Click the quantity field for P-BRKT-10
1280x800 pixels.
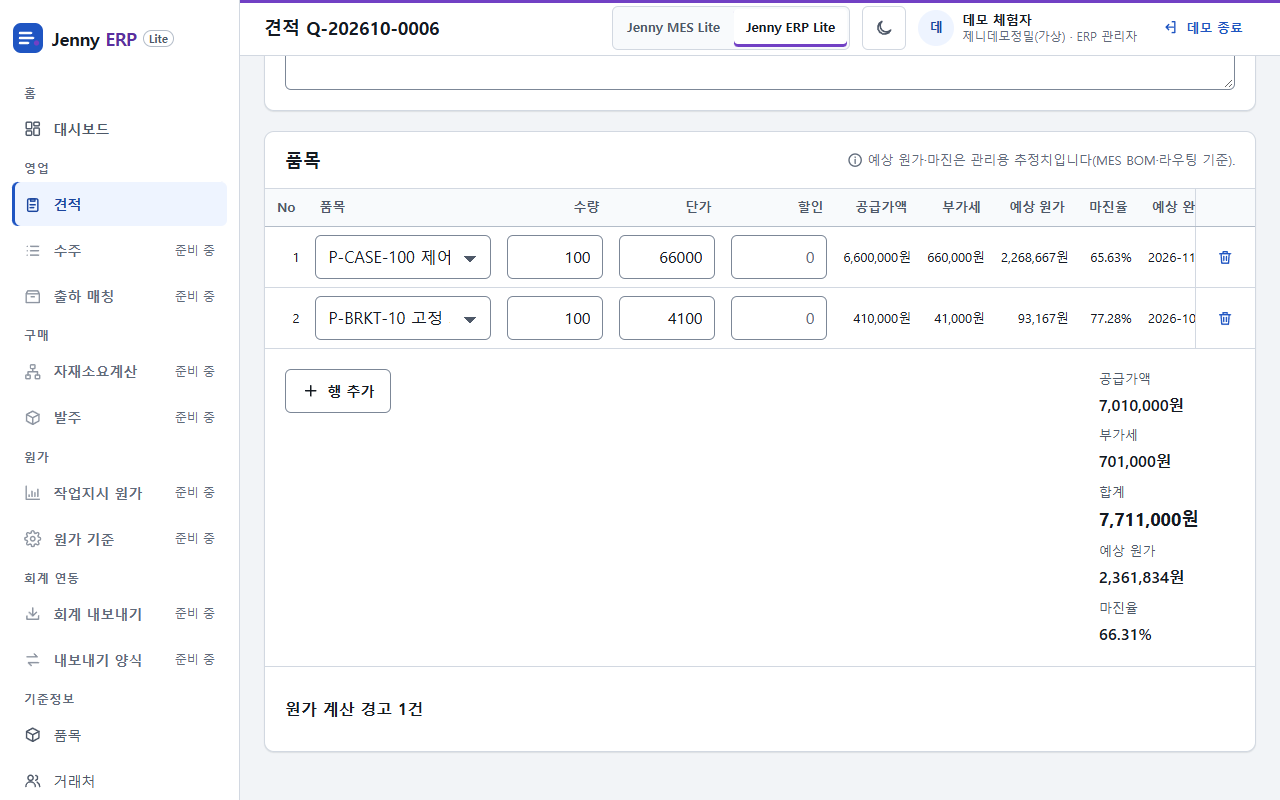[555, 318]
